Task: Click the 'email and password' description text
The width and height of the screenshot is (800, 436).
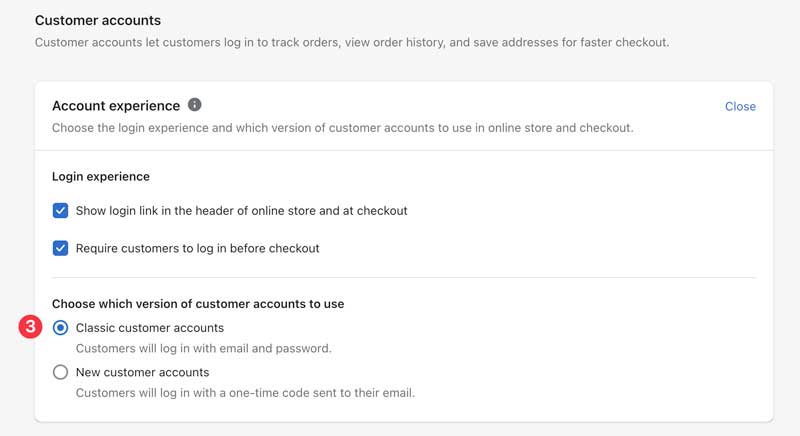Action: 203,349
